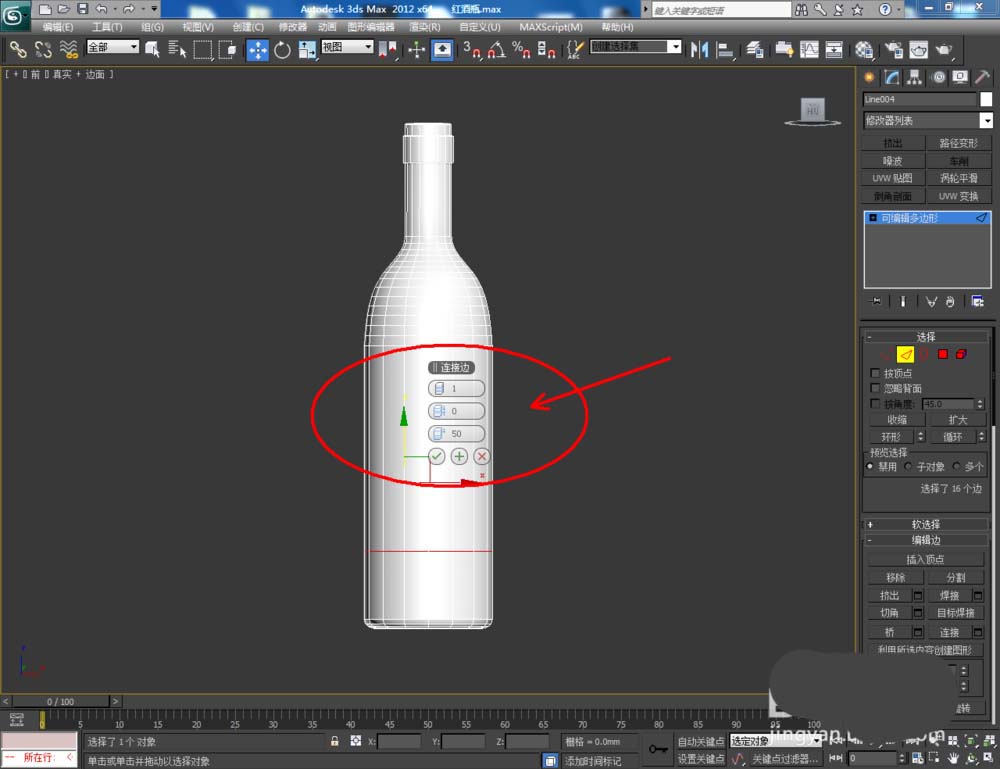Screen dimensions: 1000x769
Task: Expand the 软选择 rollout
Action: [925, 524]
